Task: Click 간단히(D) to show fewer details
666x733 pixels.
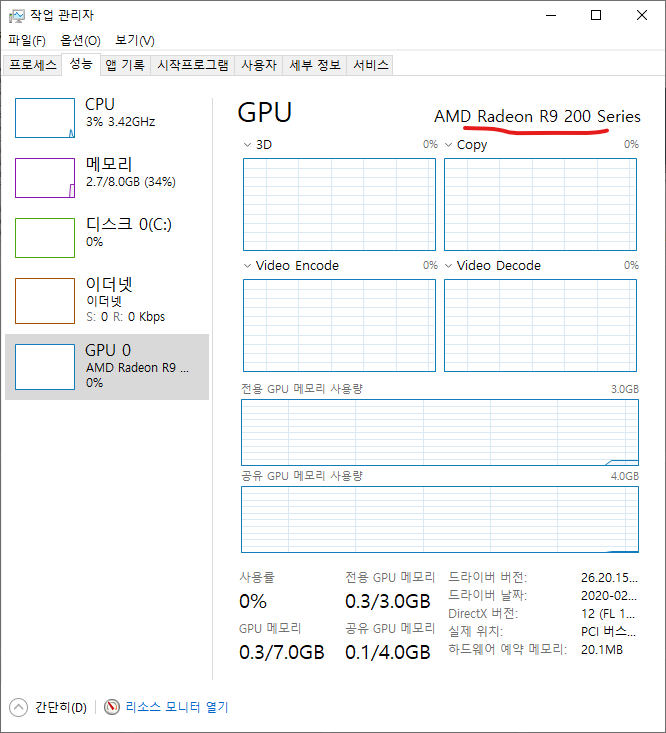Action: (x=61, y=707)
